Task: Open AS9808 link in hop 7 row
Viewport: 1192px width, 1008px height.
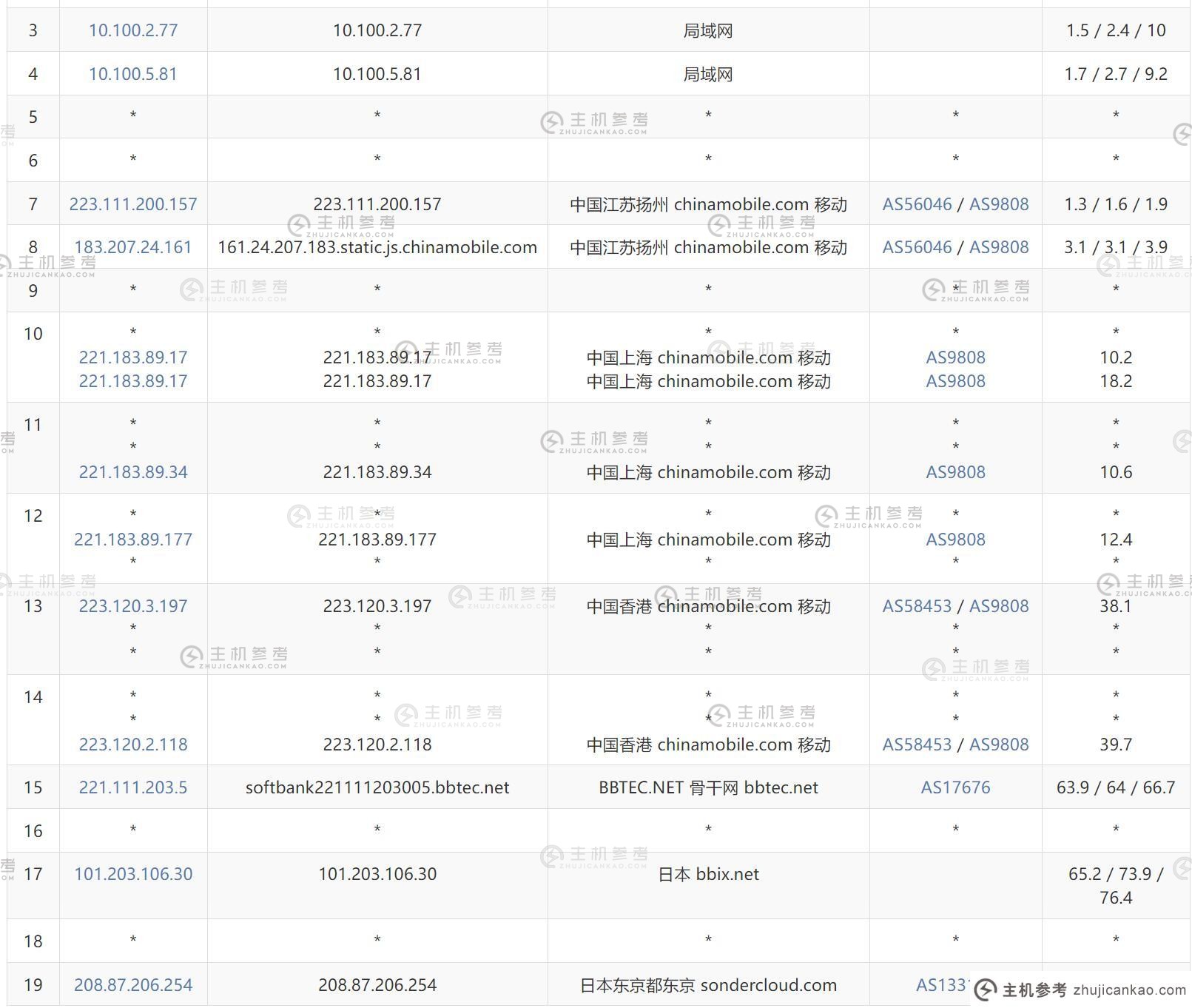Action: coord(999,204)
